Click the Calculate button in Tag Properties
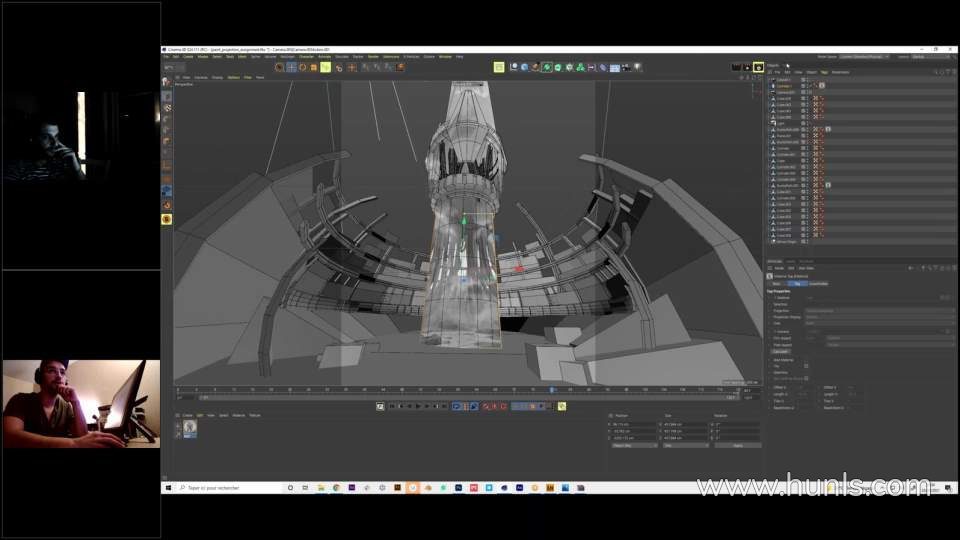Viewport: 960px width, 540px height. pos(781,352)
